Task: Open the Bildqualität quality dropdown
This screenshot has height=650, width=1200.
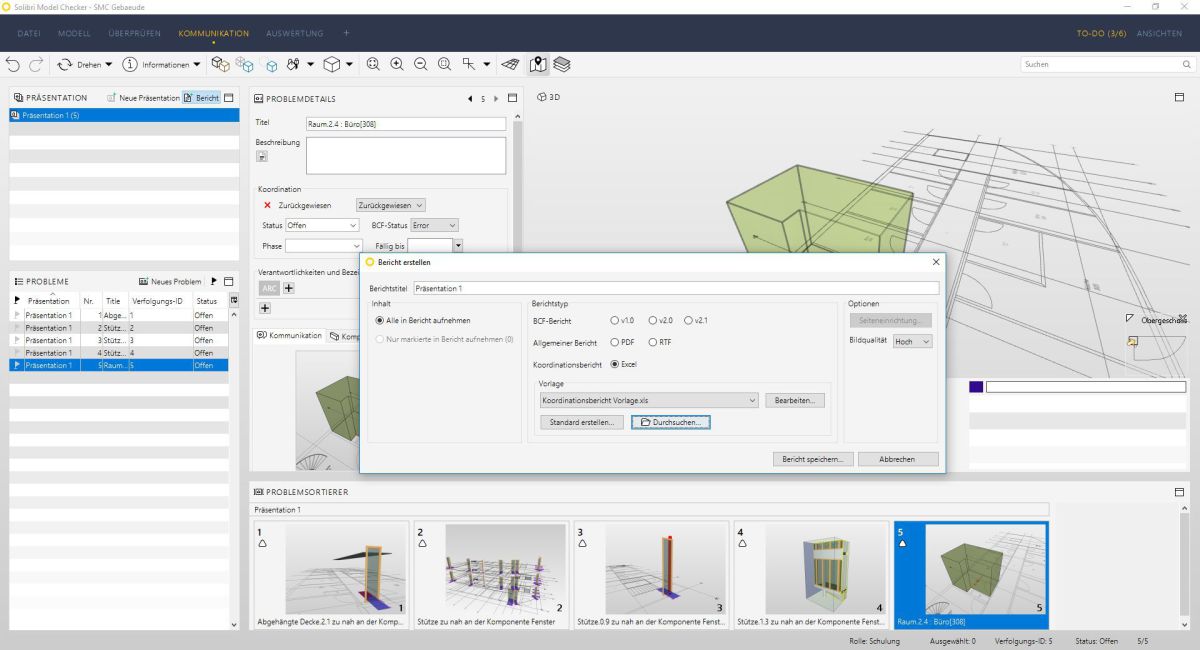Action: click(911, 342)
